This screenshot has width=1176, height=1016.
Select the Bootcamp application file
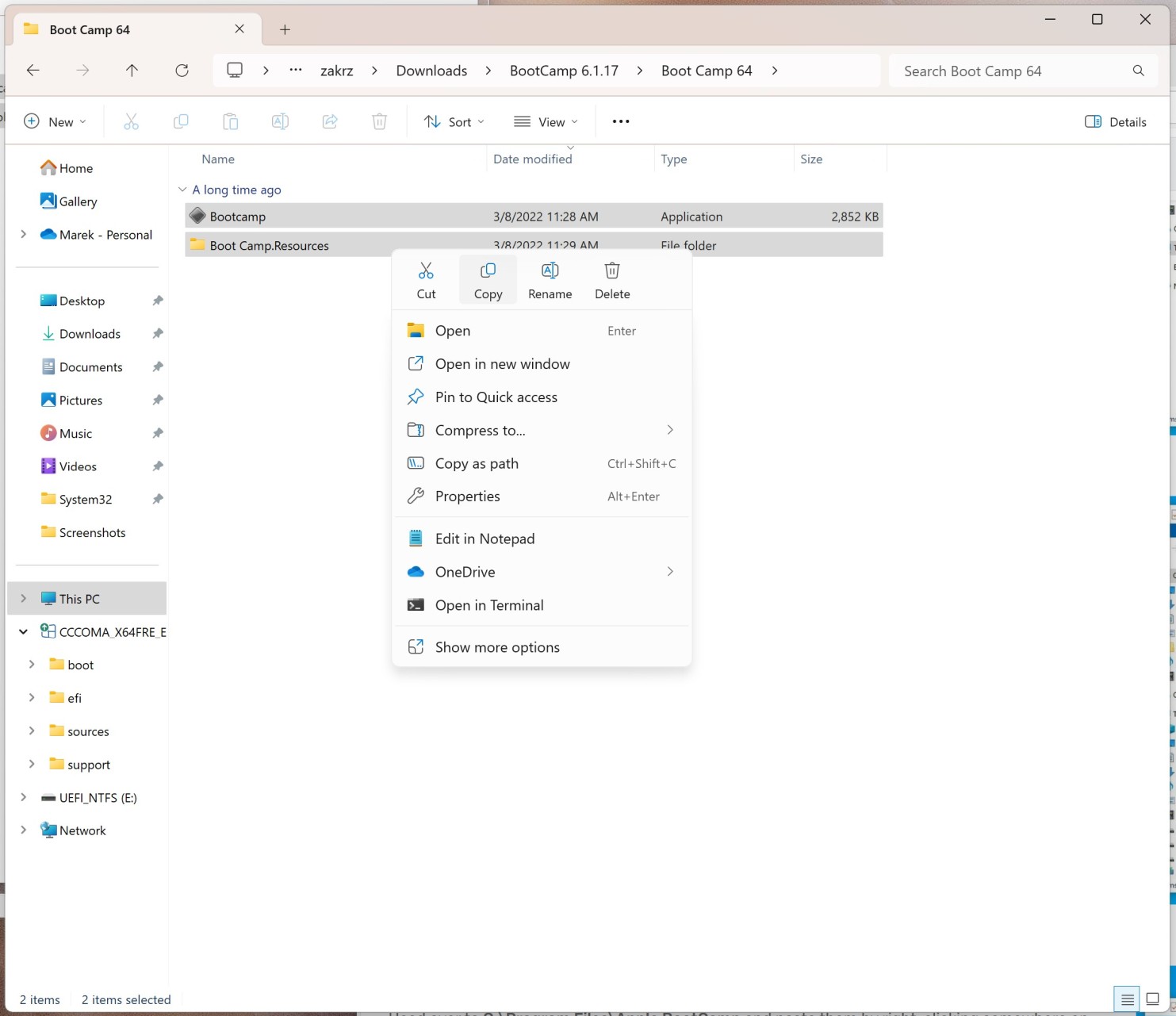(x=534, y=216)
